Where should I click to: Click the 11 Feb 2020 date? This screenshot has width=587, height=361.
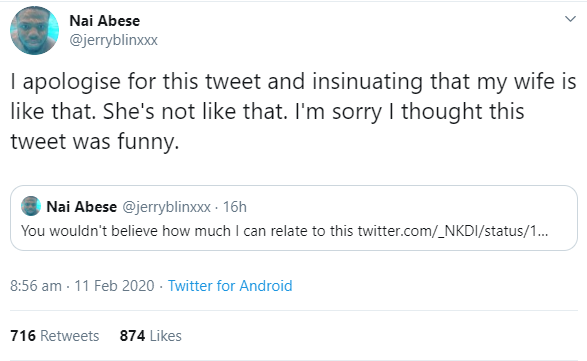pos(114,286)
